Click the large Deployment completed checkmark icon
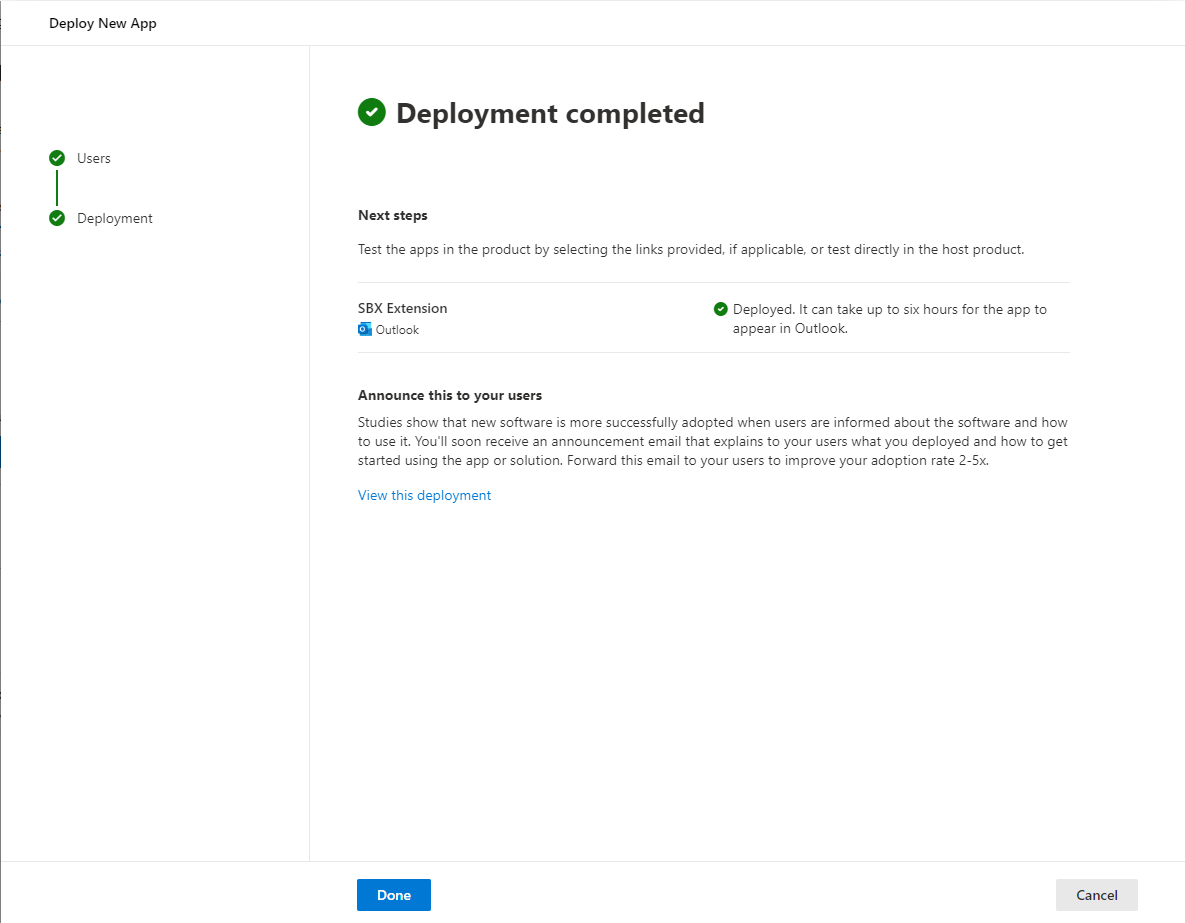1185x923 pixels. pyautogui.click(x=371, y=112)
